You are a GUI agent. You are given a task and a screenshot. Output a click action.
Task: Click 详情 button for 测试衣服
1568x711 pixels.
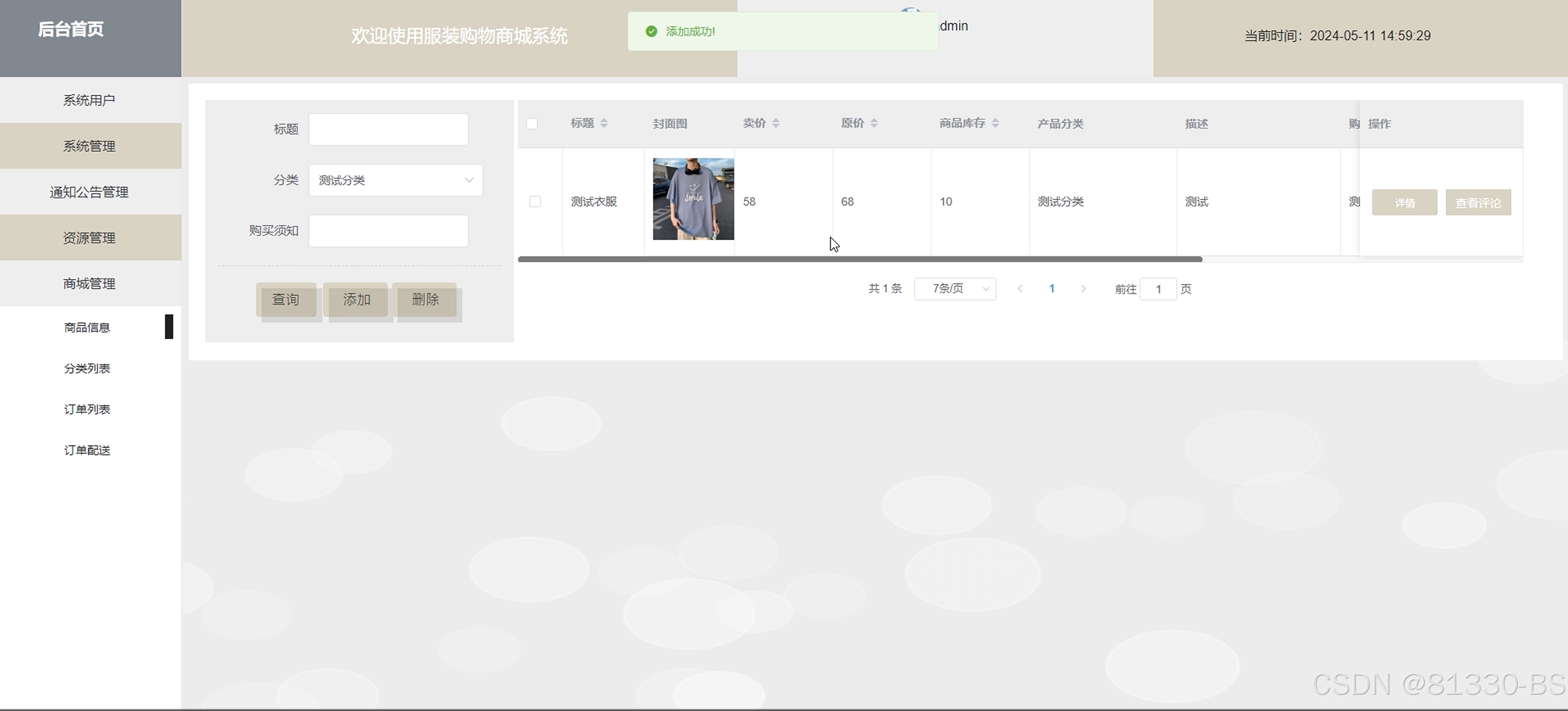[1404, 203]
